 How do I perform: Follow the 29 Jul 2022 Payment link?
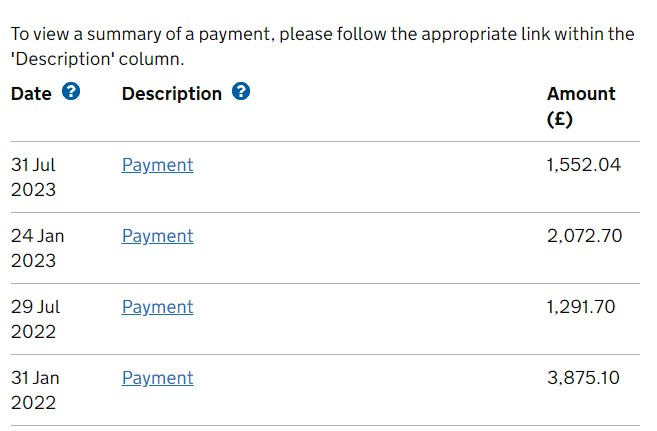[x=157, y=307]
